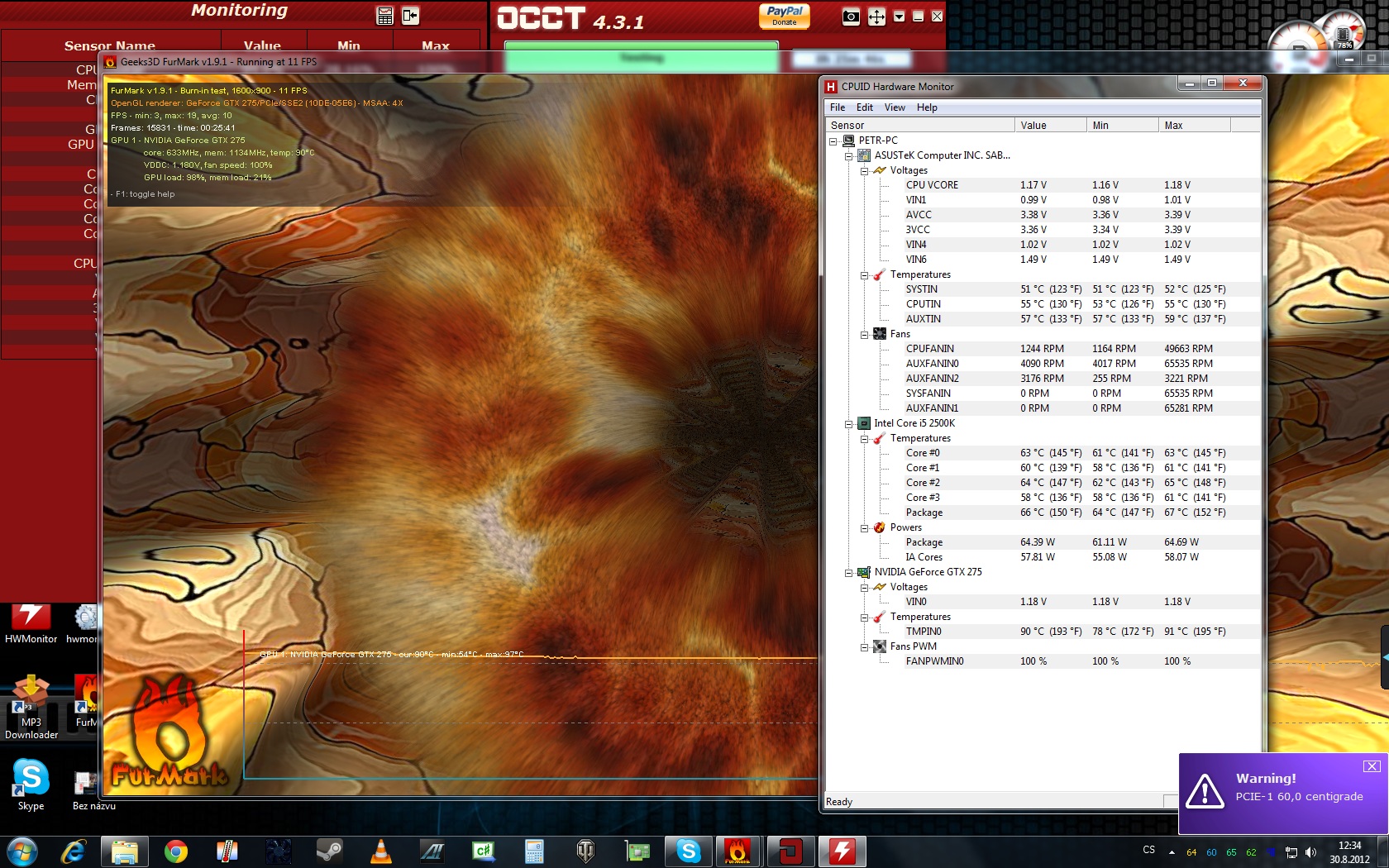Open HWMonitor desktop shortcut

coord(31,623)
